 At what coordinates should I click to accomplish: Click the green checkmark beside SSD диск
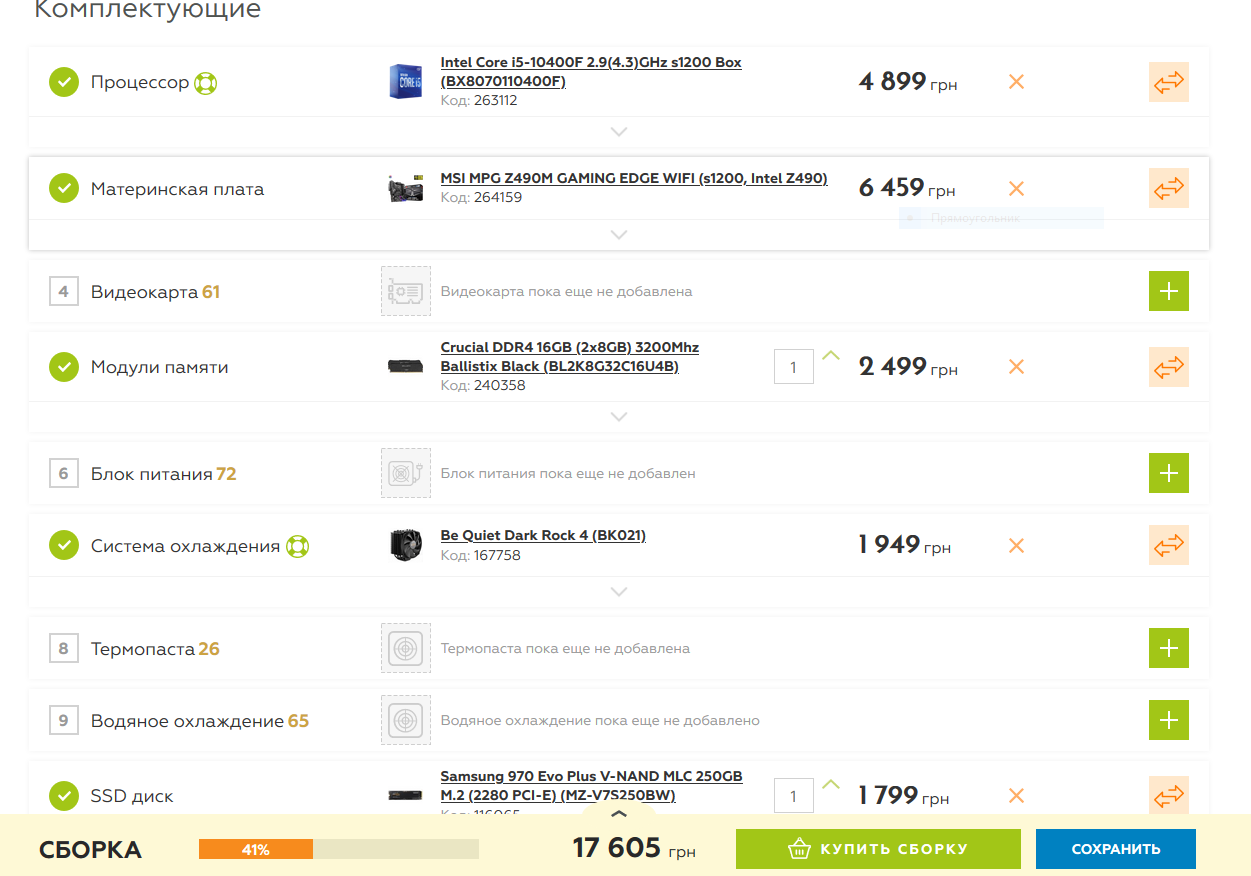coord(64,796)
